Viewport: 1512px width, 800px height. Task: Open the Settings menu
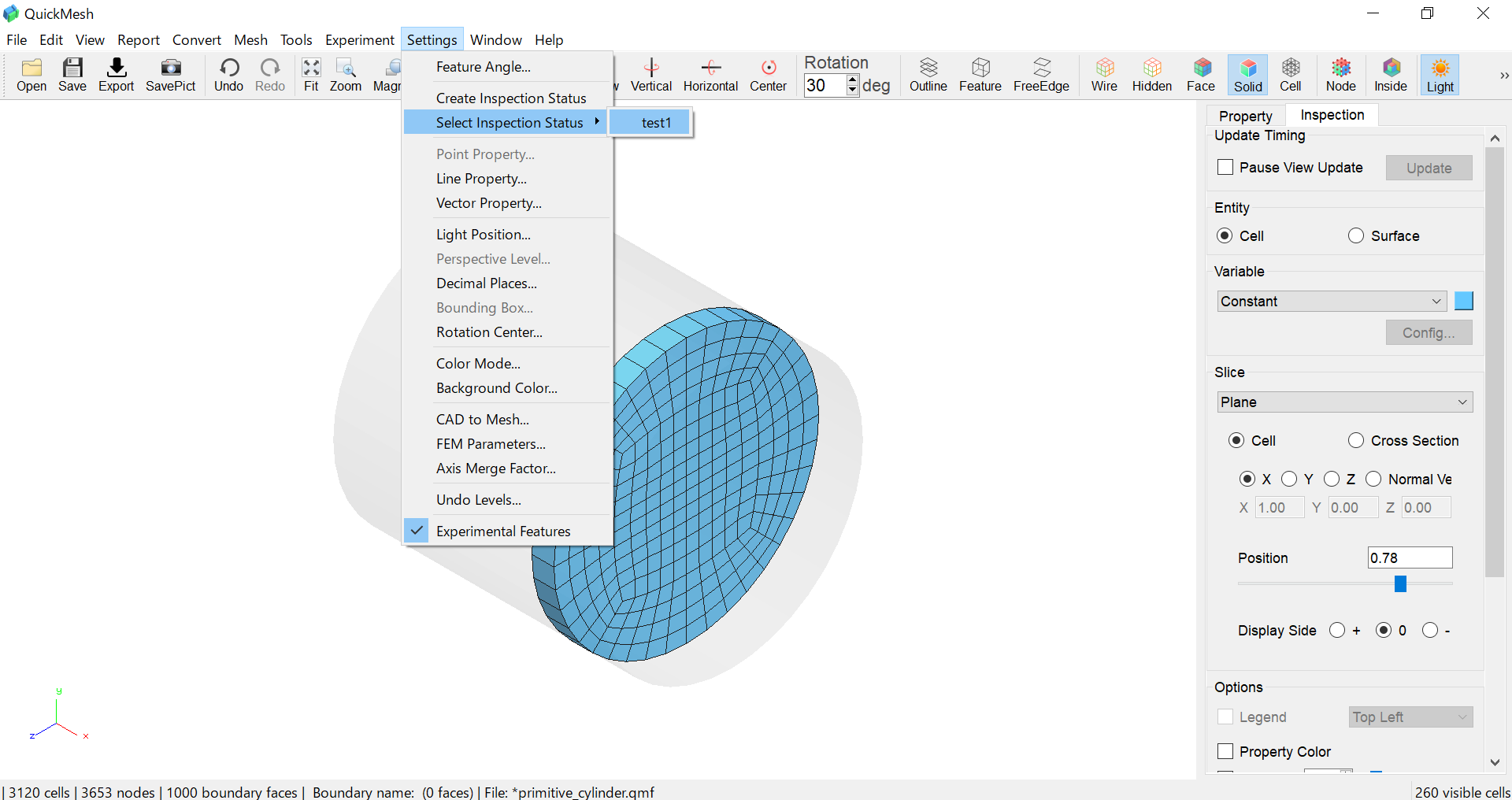click(x=432, y=39)
